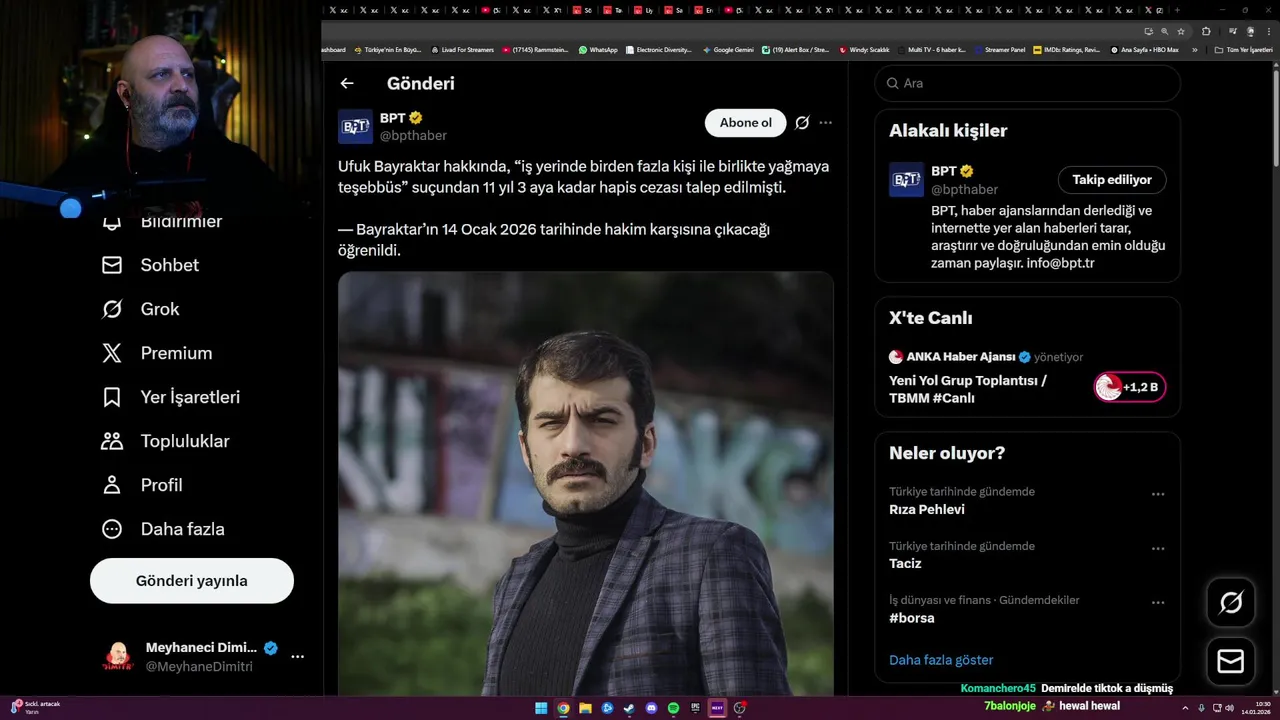
Task: Open options dots for Taciz trend
Action: tap(1158, 549)
